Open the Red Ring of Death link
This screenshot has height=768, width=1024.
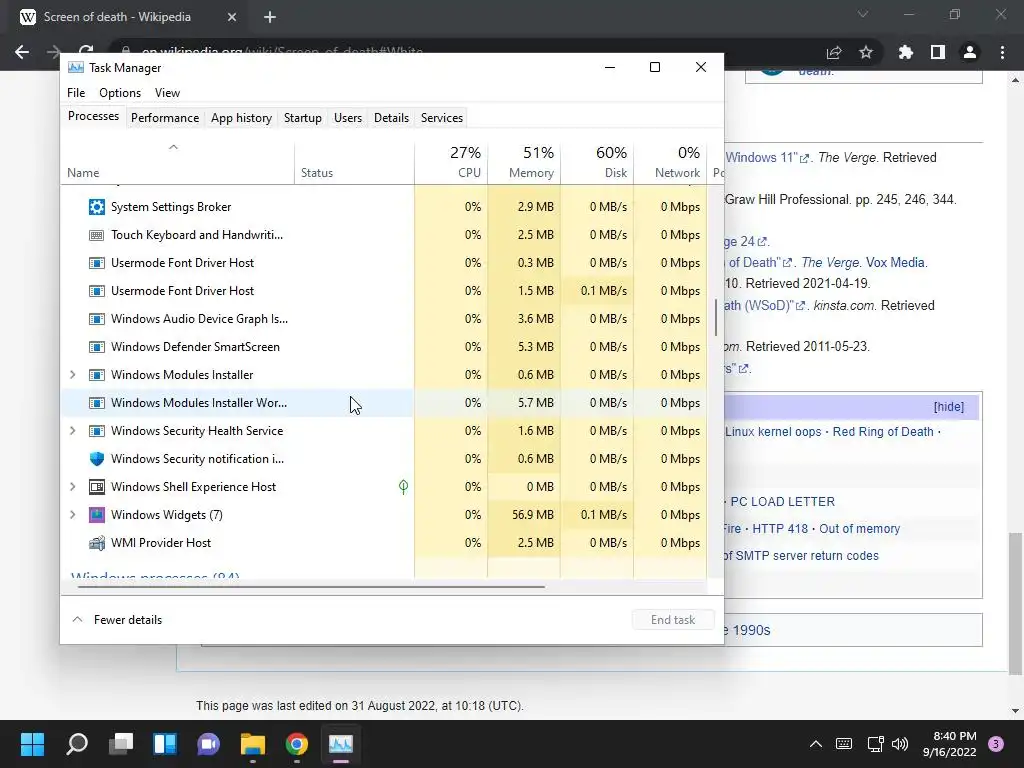click(882, 432)
